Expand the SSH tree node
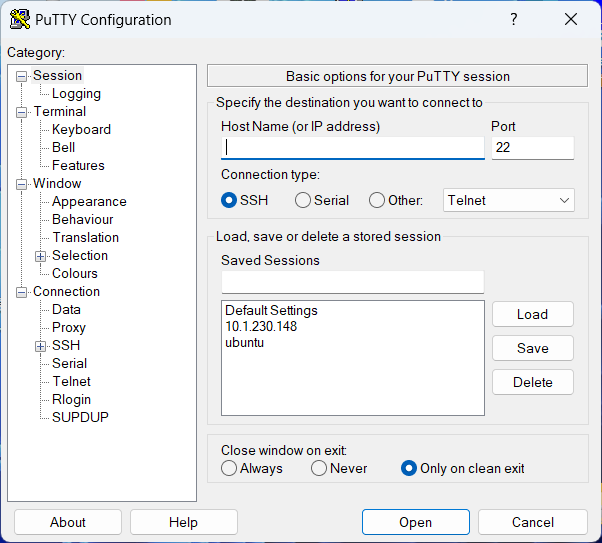The width and height of the screenshot is (602, 543). click(x=40, y=346)
